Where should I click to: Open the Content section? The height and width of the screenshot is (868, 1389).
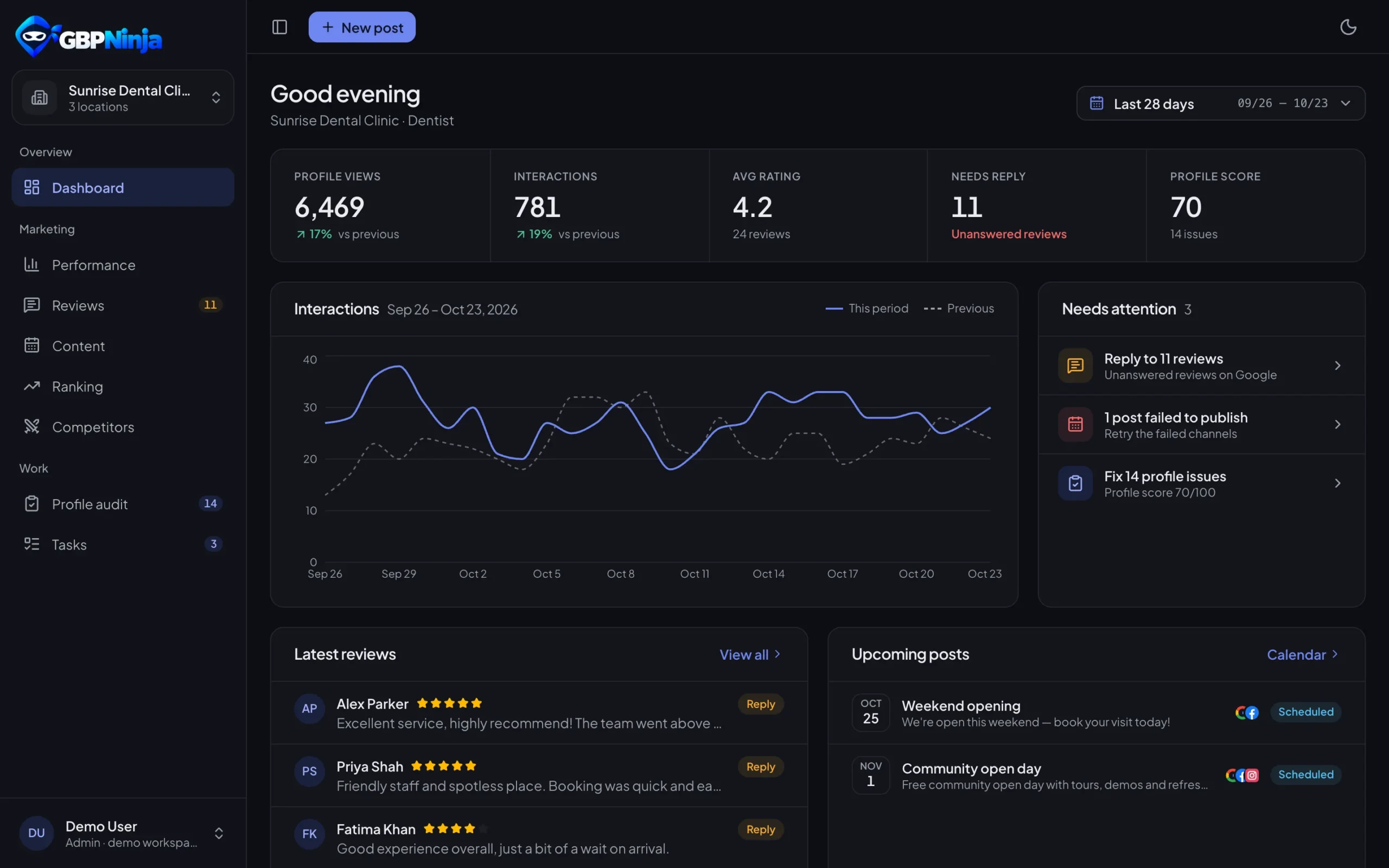(x=123, y=346)
